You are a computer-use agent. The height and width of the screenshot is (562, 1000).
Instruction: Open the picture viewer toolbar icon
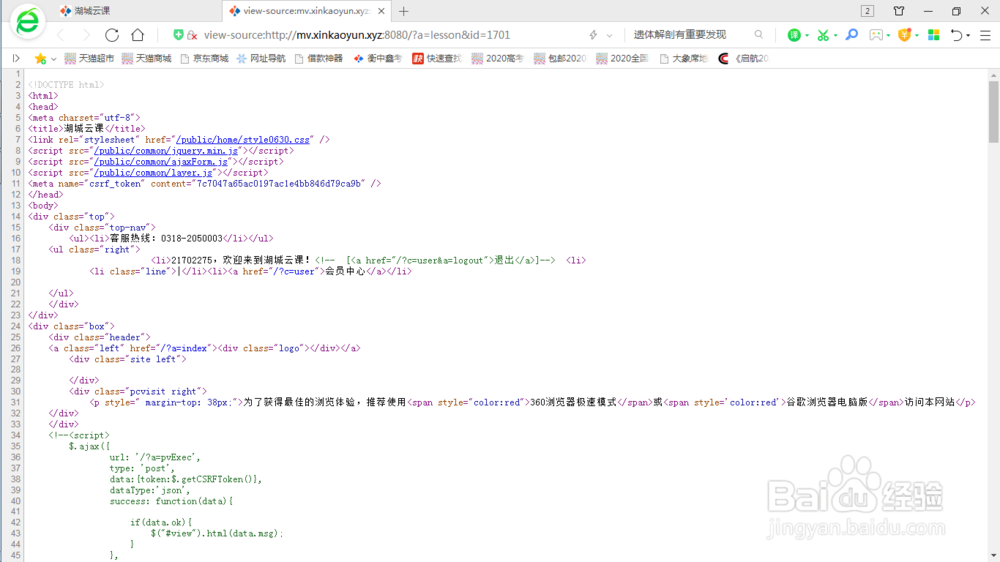pos(876,35)
